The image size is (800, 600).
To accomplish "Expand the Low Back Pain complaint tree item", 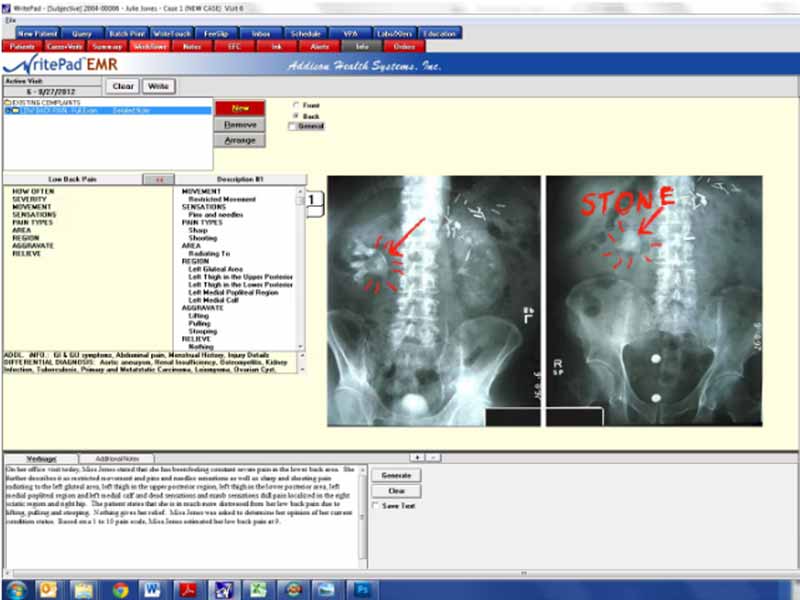I will pos(7,110).
